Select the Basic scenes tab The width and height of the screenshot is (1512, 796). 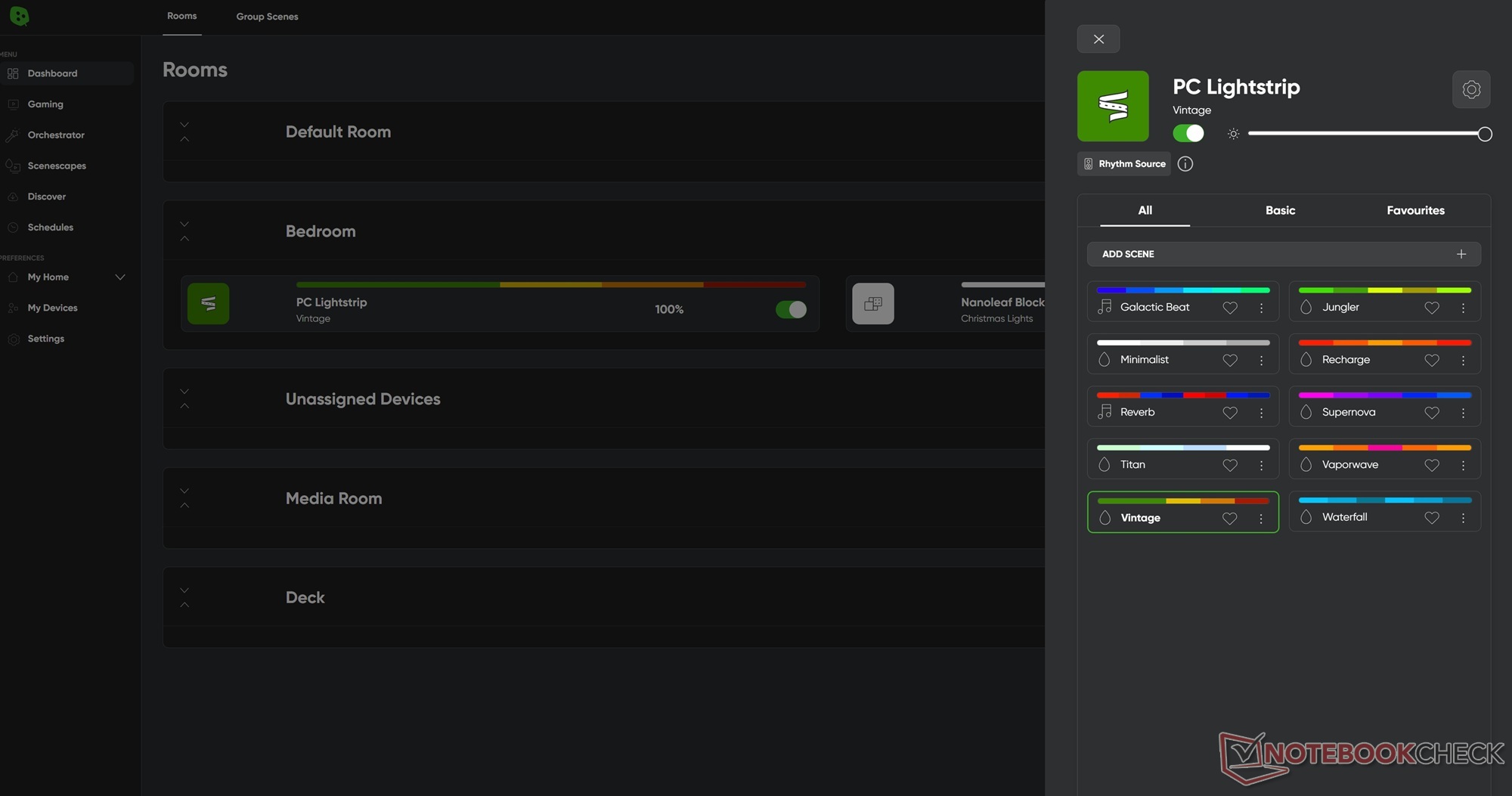1280,210
